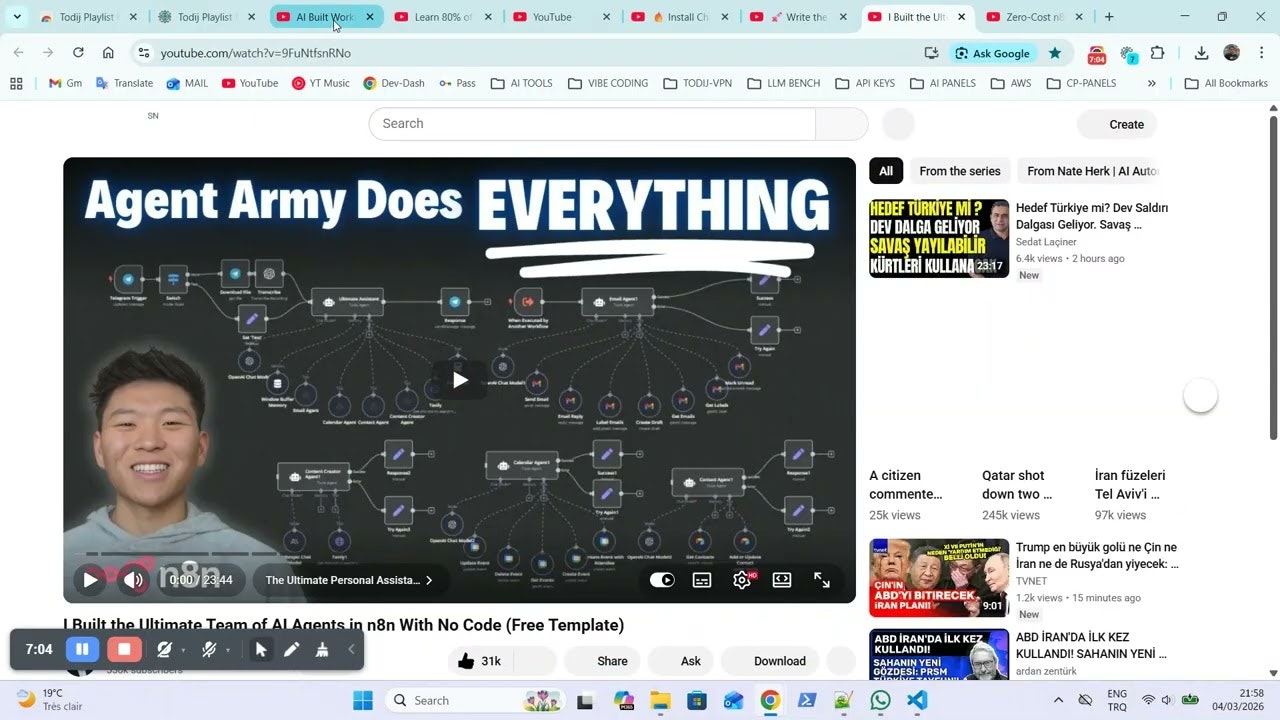This screenshot has height=720, width=1280.
Task: Switch to theater mode in the player
Action: (x=782, y=580)
